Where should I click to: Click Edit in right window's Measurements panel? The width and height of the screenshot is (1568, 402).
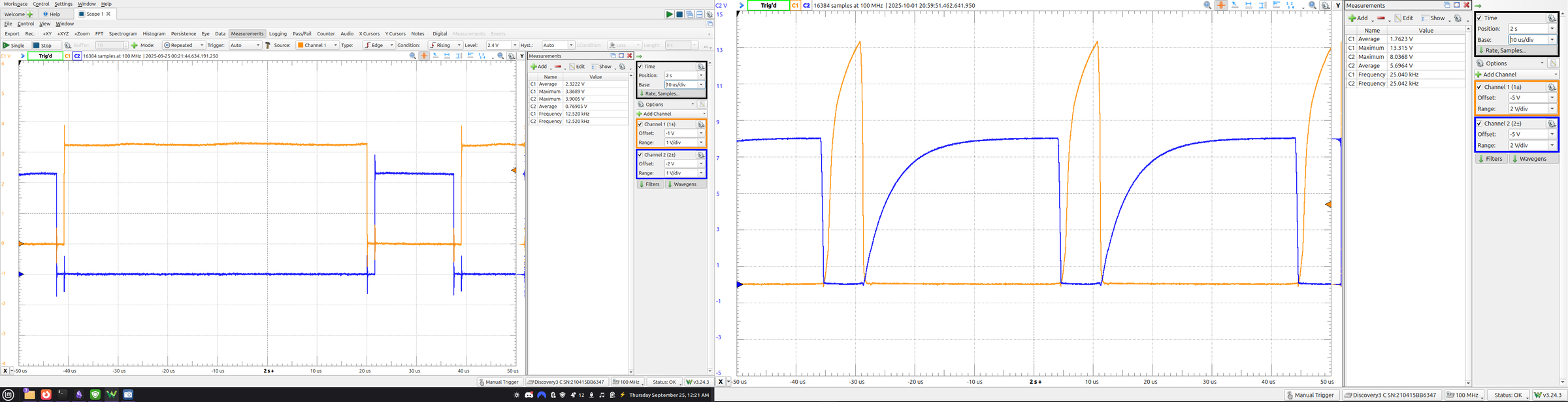(x=1404, y=18)
